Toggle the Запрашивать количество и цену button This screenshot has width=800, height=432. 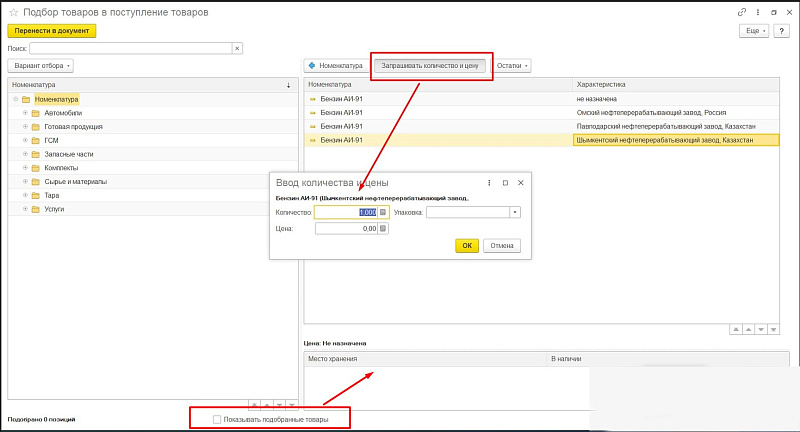tap(431, 66)
